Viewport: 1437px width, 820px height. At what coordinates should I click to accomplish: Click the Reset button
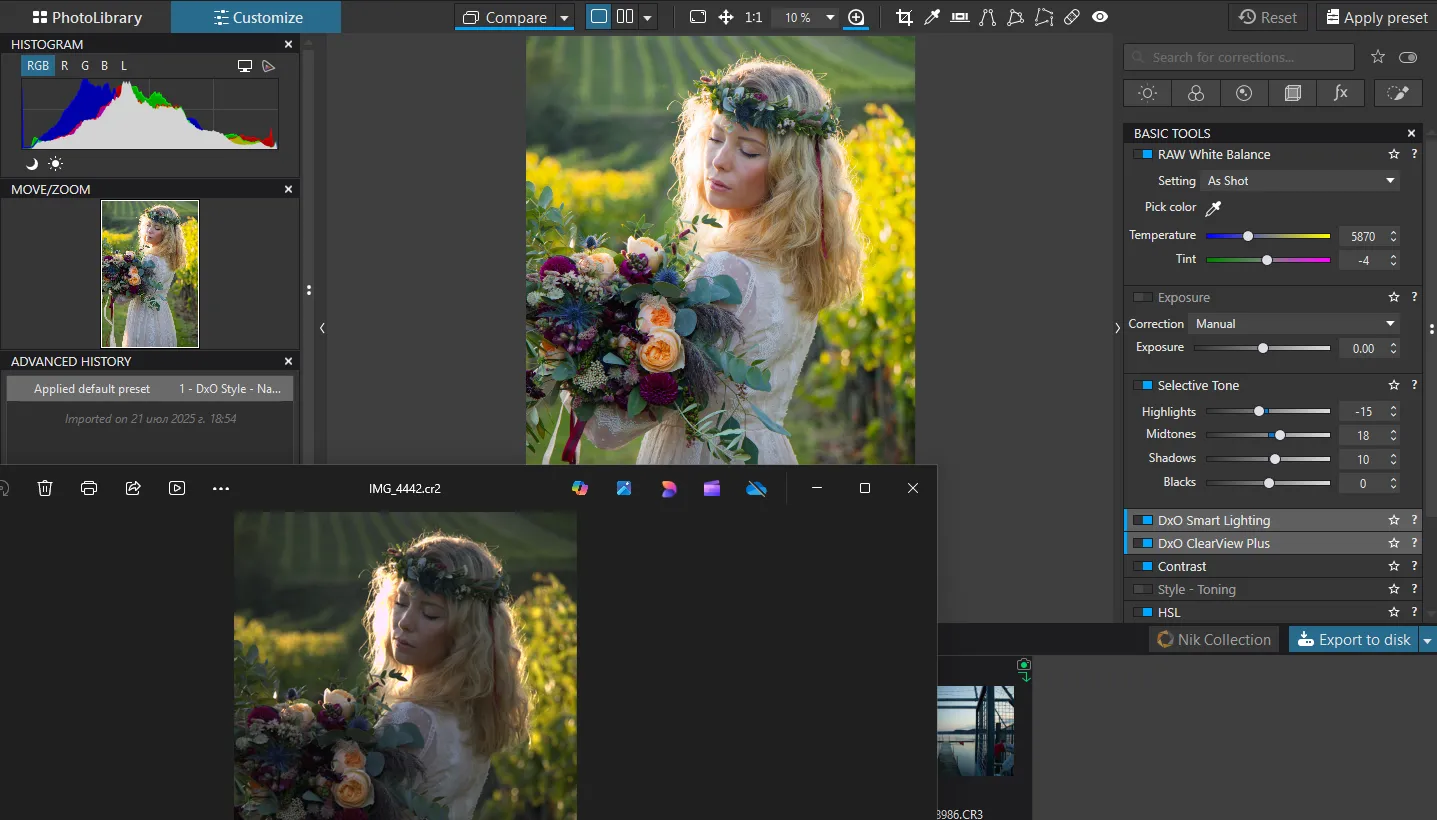tap(1268, 17)
